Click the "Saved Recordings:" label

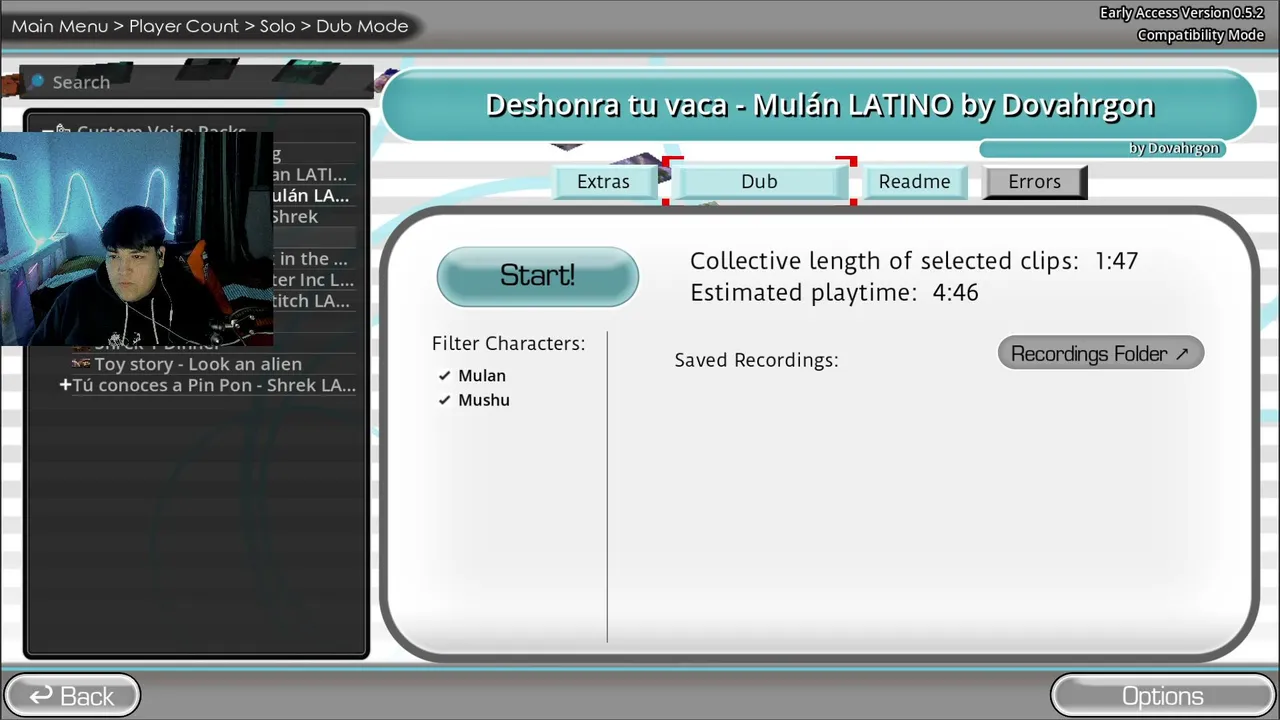pyautogui.click(x=756, y=360)
